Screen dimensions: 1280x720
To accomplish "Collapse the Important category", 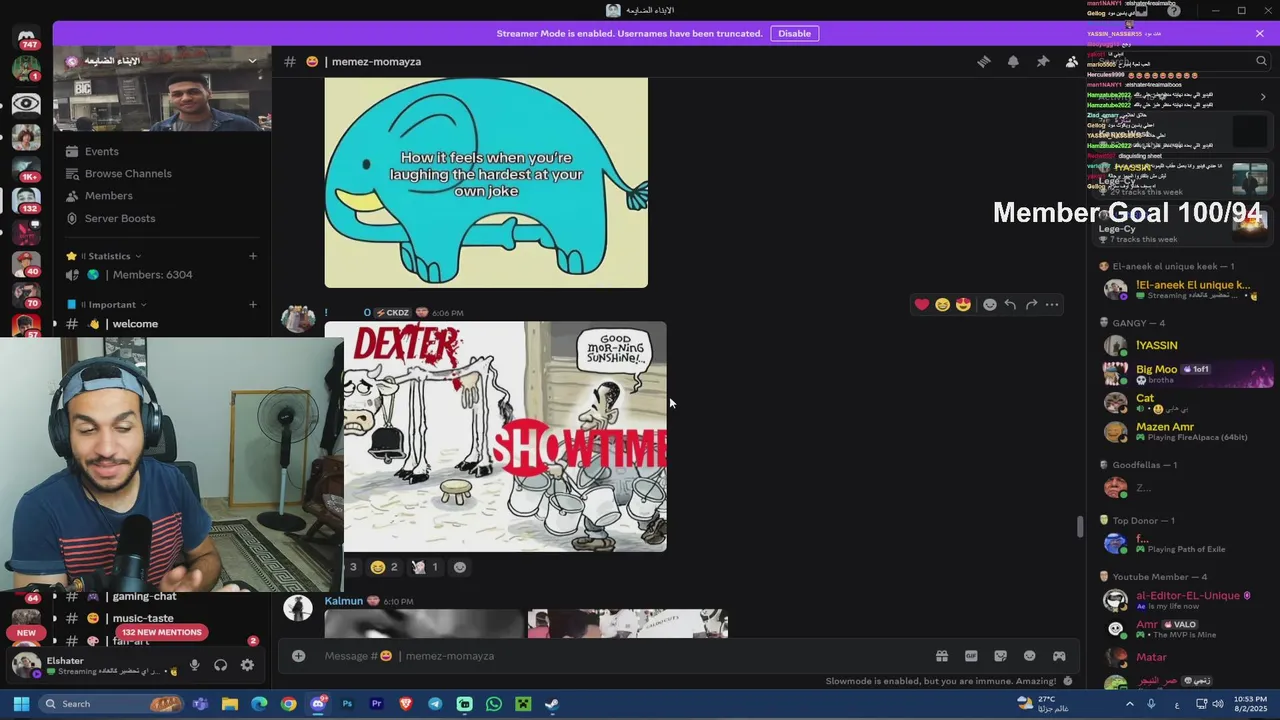I will 113,304.
